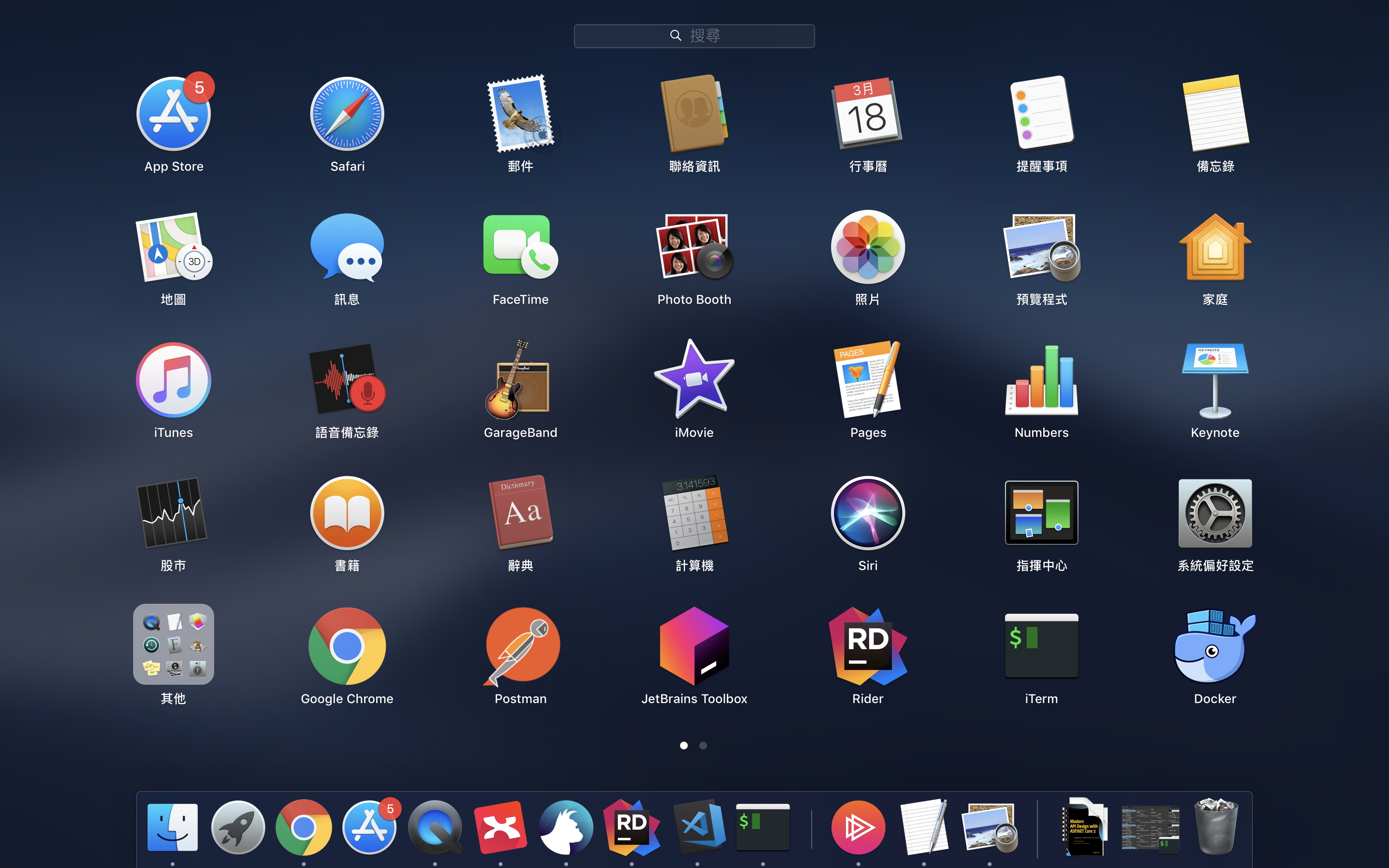The image size is (1389, 868).
Task: Open Docker
Action: (x=1215, y=646)
